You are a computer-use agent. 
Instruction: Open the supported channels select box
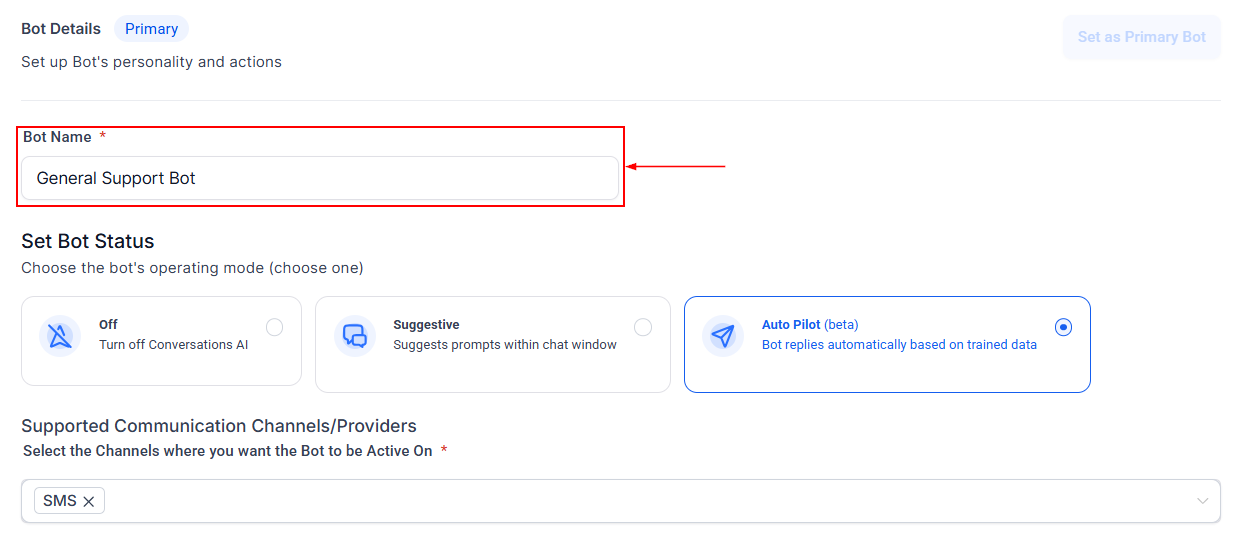tap(621, 501)
